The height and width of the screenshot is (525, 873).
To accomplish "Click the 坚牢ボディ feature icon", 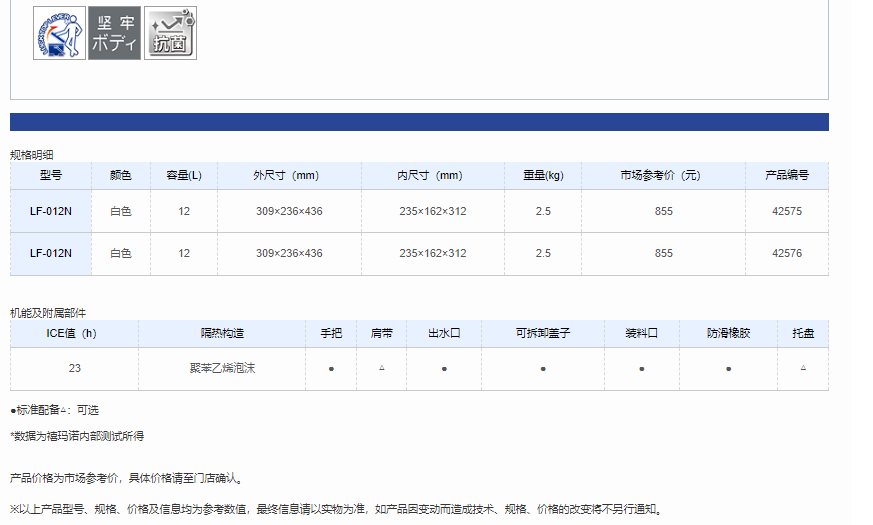I will (114, 33).
